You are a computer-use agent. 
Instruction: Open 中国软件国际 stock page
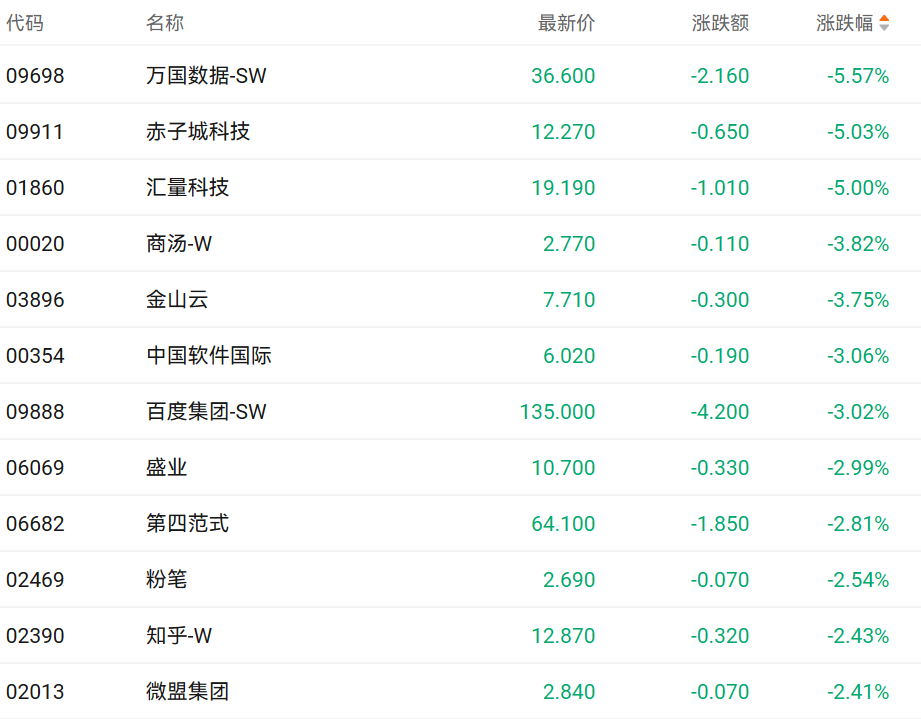(x=209, y=356)
